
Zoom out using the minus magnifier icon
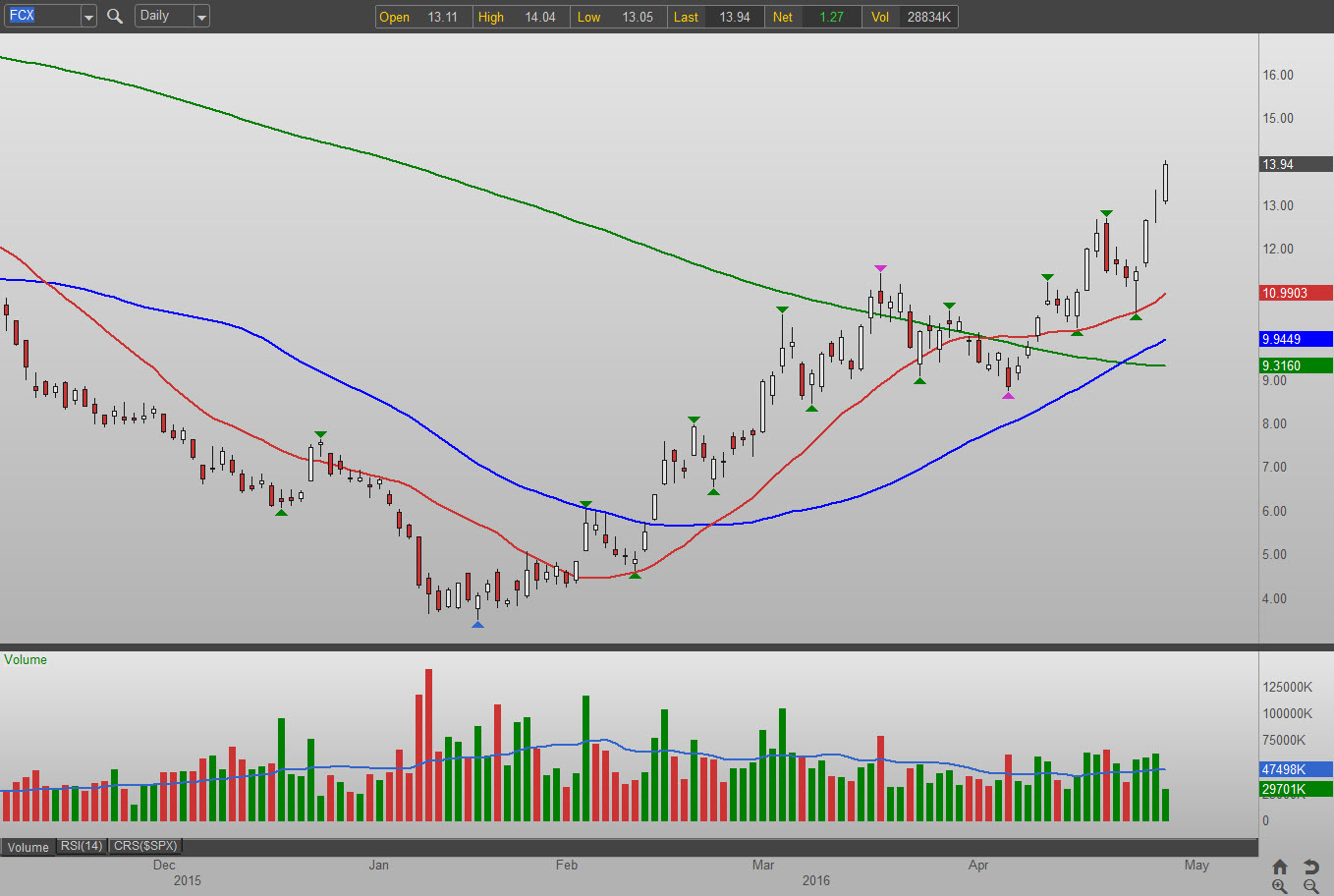pyautogui.click(x=1310, y=886)
